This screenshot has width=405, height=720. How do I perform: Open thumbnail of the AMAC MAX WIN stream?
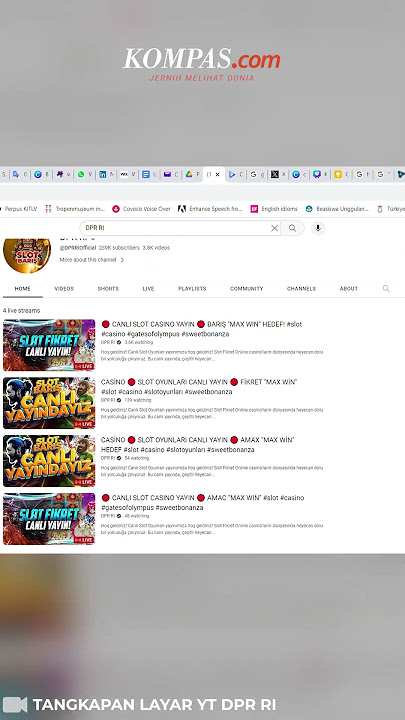49,518
